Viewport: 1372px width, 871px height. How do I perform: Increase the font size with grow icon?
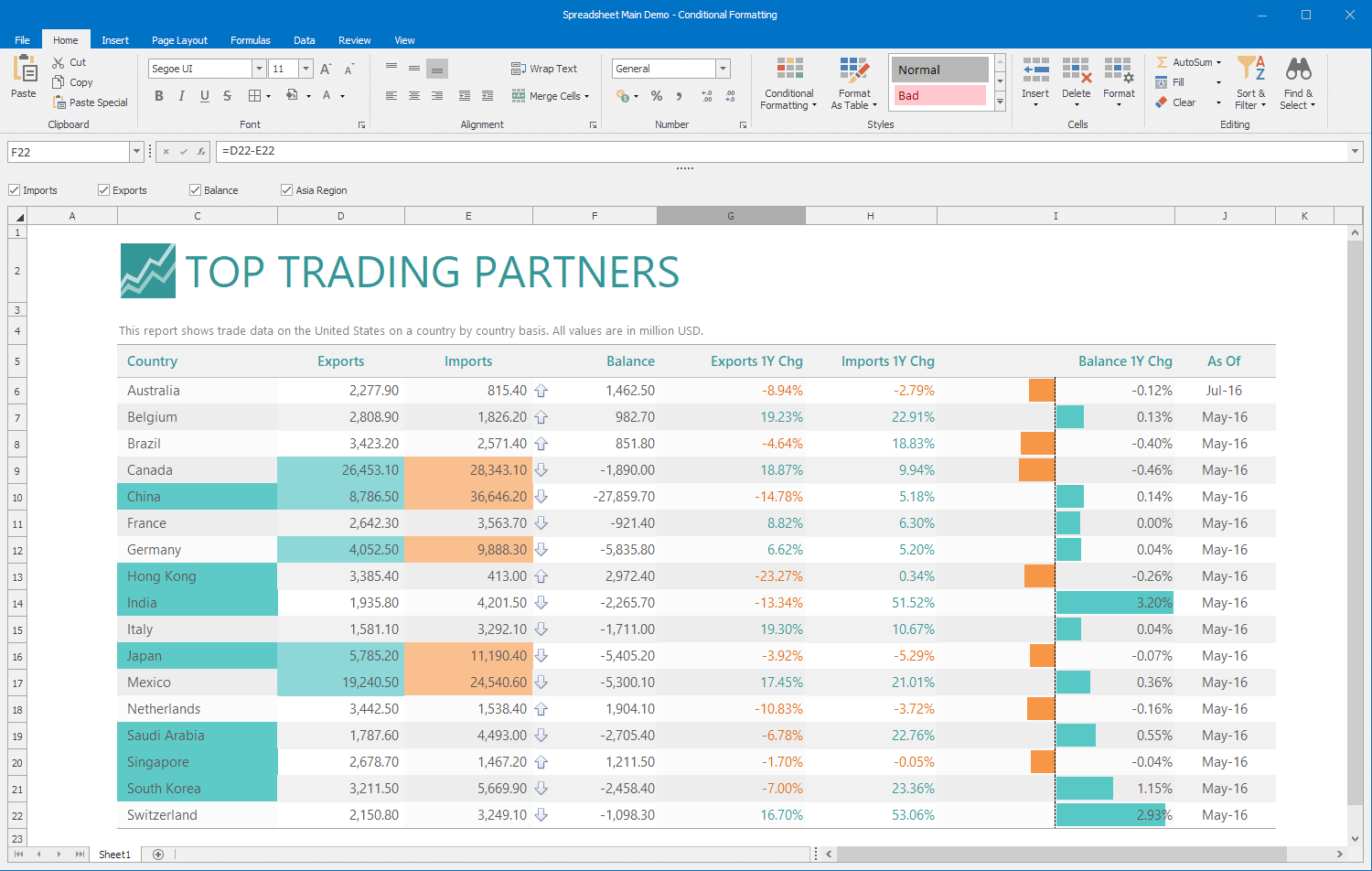(x=326, y=70)
